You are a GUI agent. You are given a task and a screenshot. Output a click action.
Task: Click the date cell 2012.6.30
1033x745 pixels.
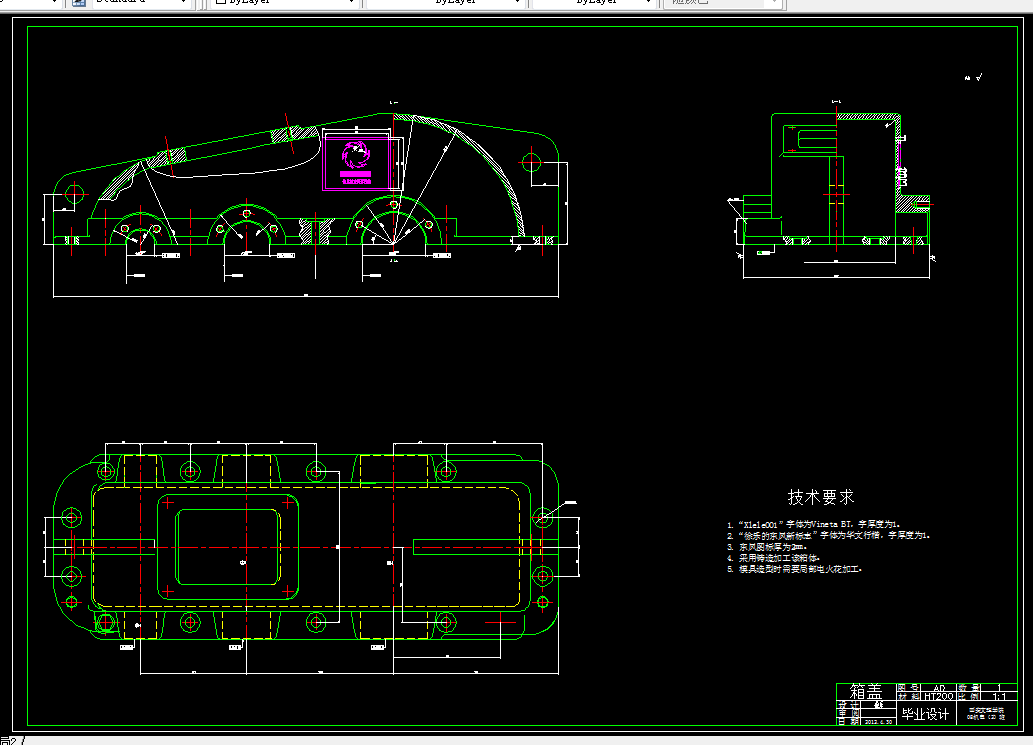point(878,722)
